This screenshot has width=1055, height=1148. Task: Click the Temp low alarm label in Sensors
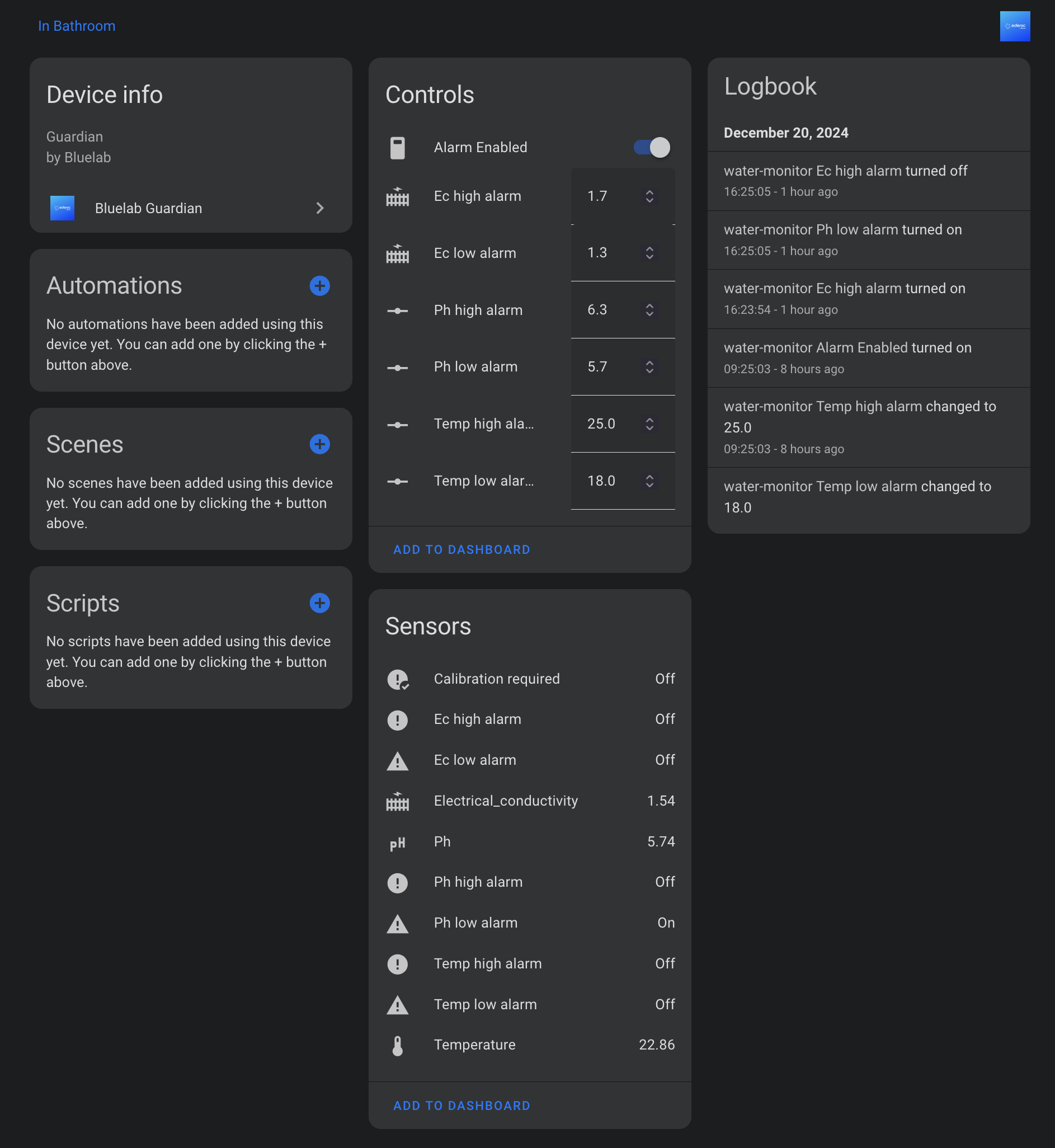point(485,1004)
